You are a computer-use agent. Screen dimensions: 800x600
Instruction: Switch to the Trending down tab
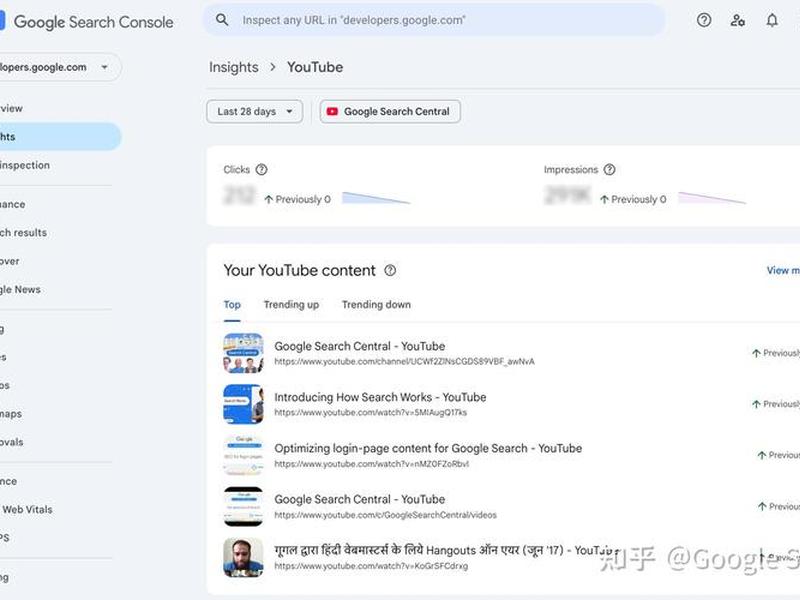(376, 305)
